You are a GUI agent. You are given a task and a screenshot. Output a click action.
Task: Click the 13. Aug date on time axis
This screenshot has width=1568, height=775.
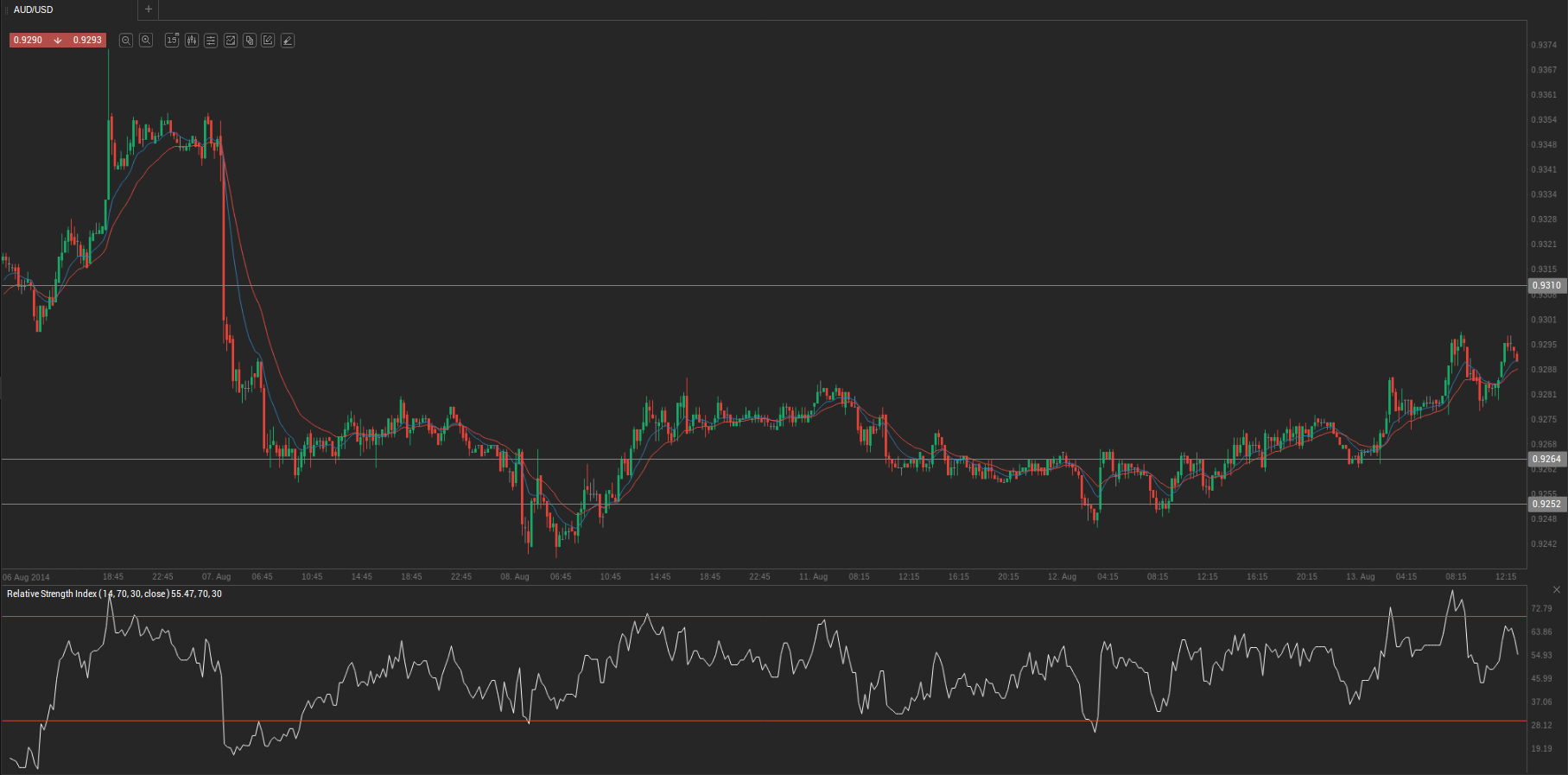point(1360,577)
